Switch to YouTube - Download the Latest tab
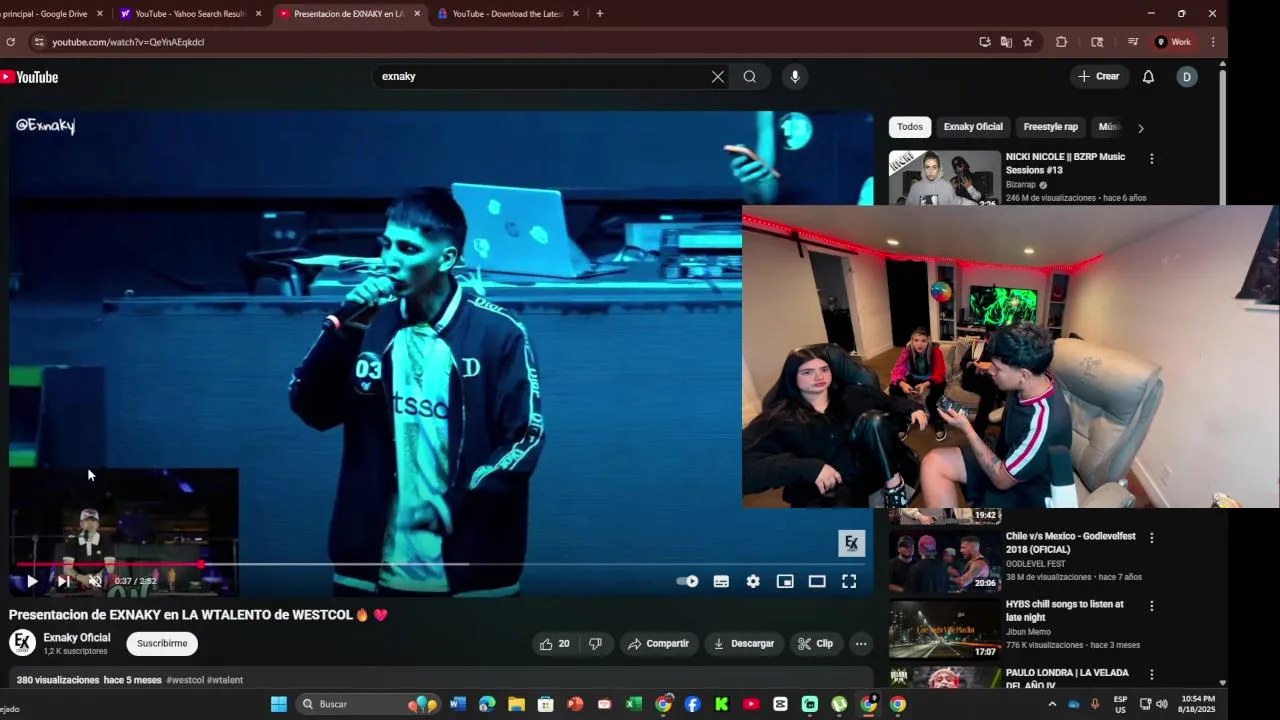Image resolution: width=1280 pixels, height=720 pixels. tap(508, 14)
